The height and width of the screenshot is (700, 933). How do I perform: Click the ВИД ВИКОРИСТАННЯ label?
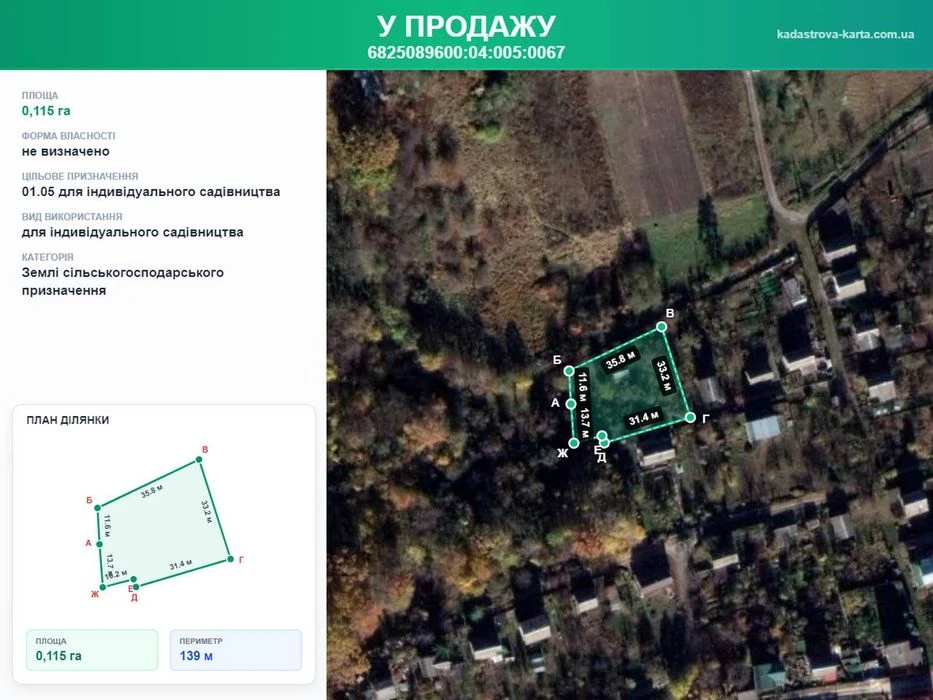[72, 217]
